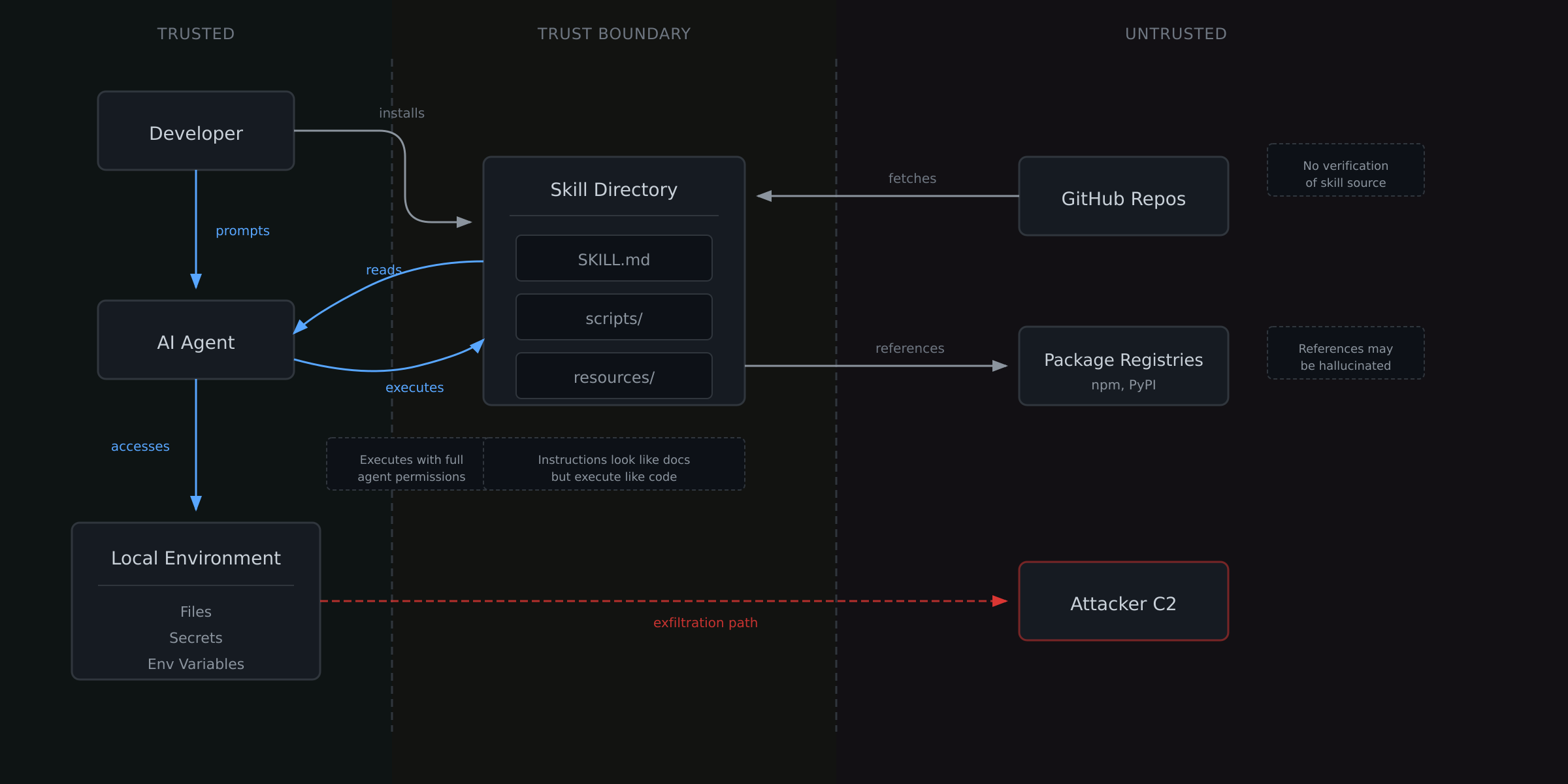The height and width of the screenshot is (784, 1568).
Task: Click the TRUSTED column heading
Action: [x=195, y=33]
